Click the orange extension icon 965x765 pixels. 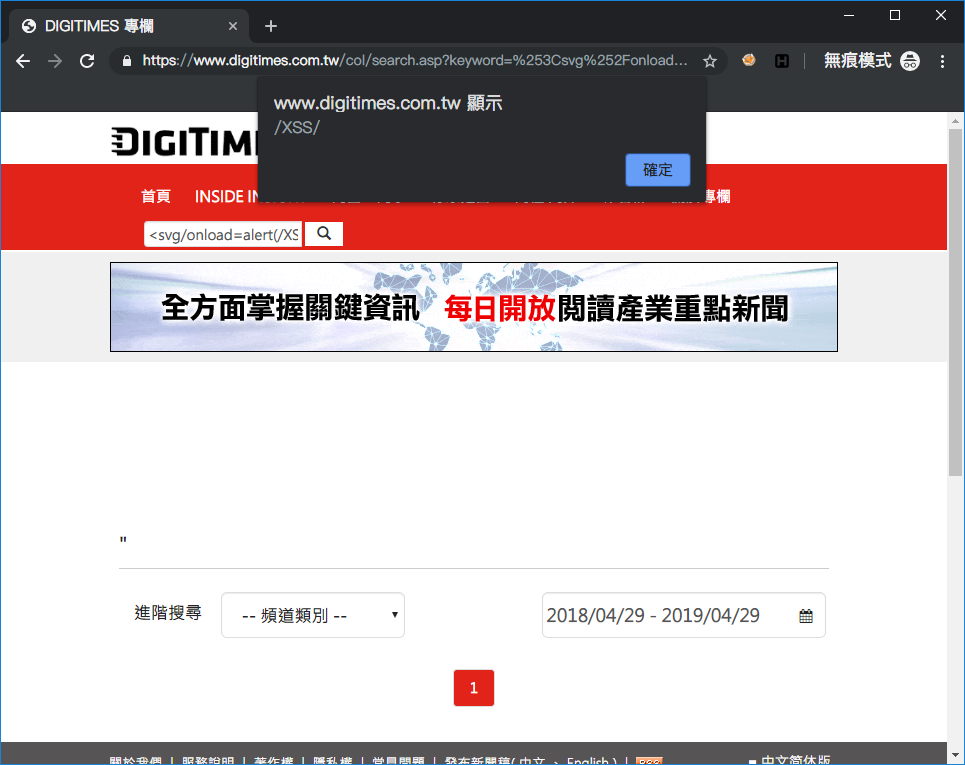coord(749,60)
